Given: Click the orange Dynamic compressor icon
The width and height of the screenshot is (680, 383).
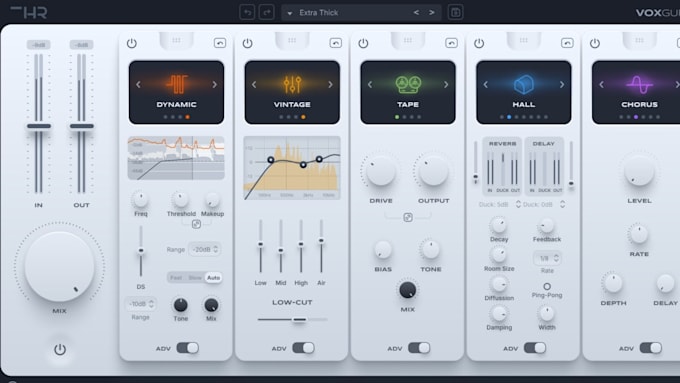Looking at the screenshot, I should 177,84.
